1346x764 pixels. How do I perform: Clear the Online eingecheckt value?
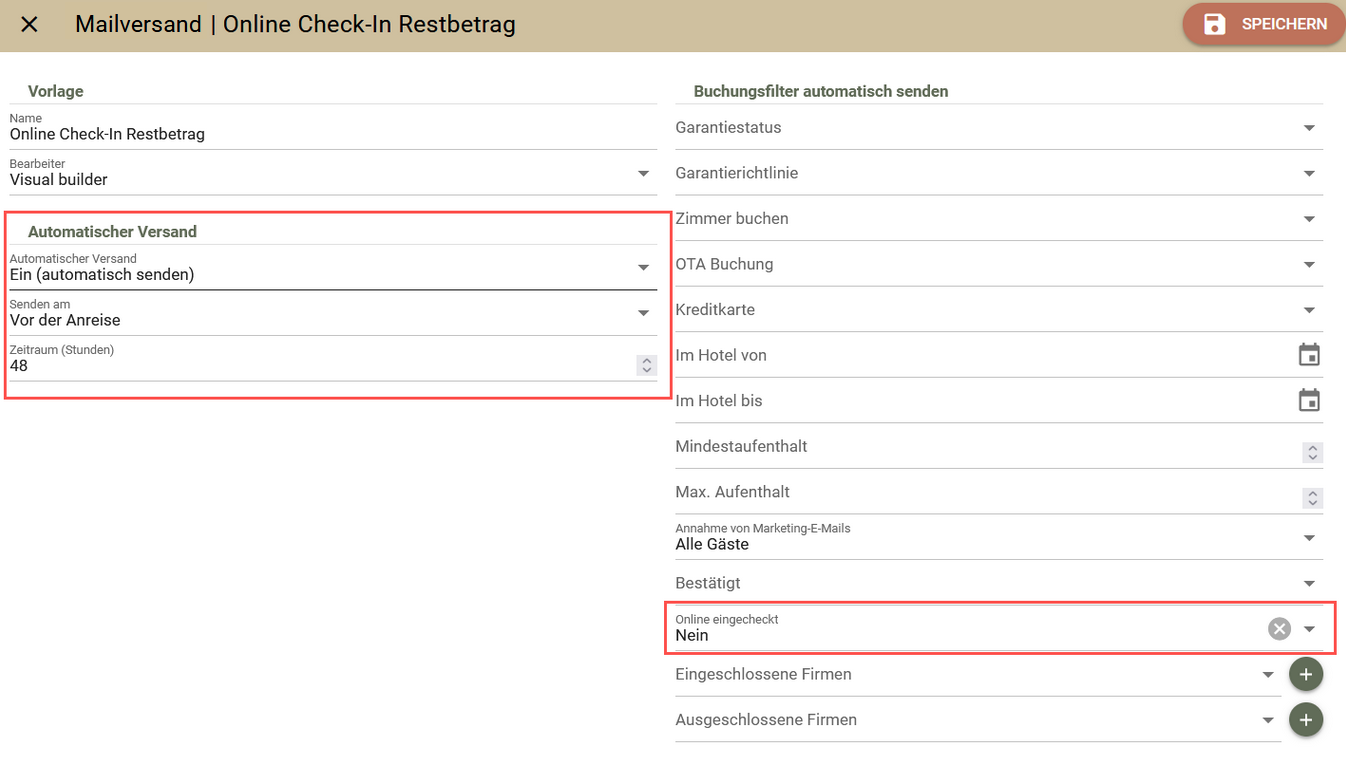1279,629
